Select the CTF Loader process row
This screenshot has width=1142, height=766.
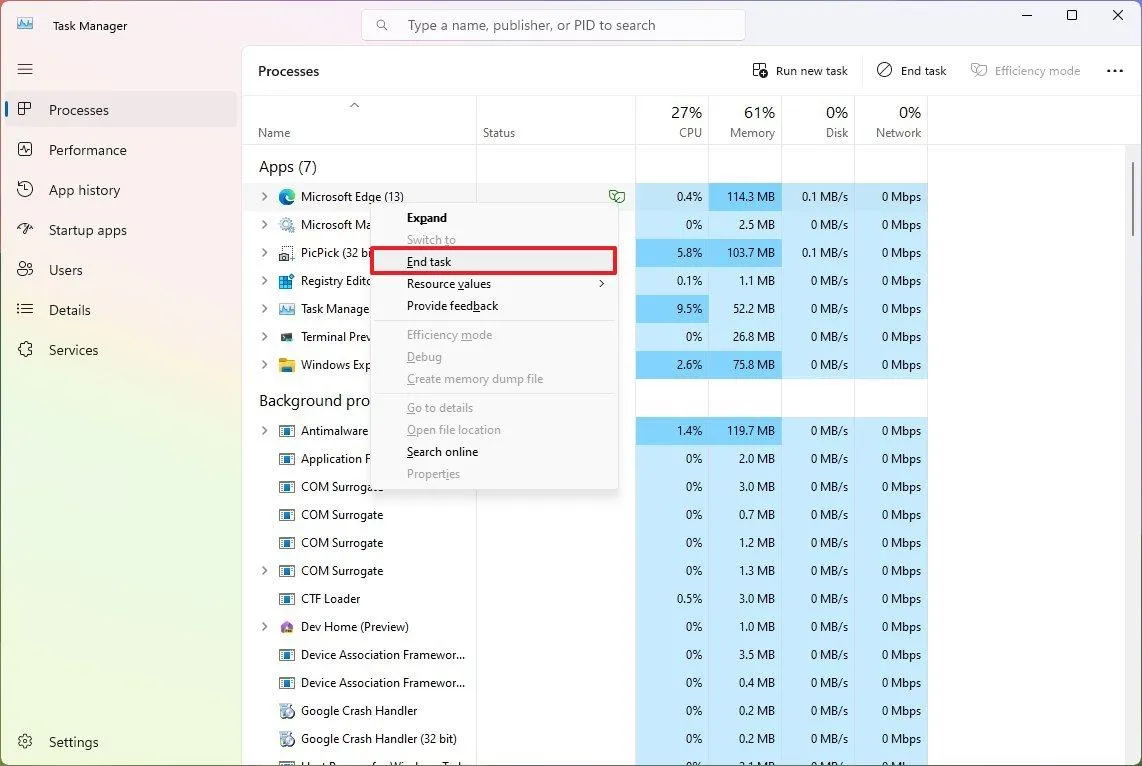click(x=585, y=599)
